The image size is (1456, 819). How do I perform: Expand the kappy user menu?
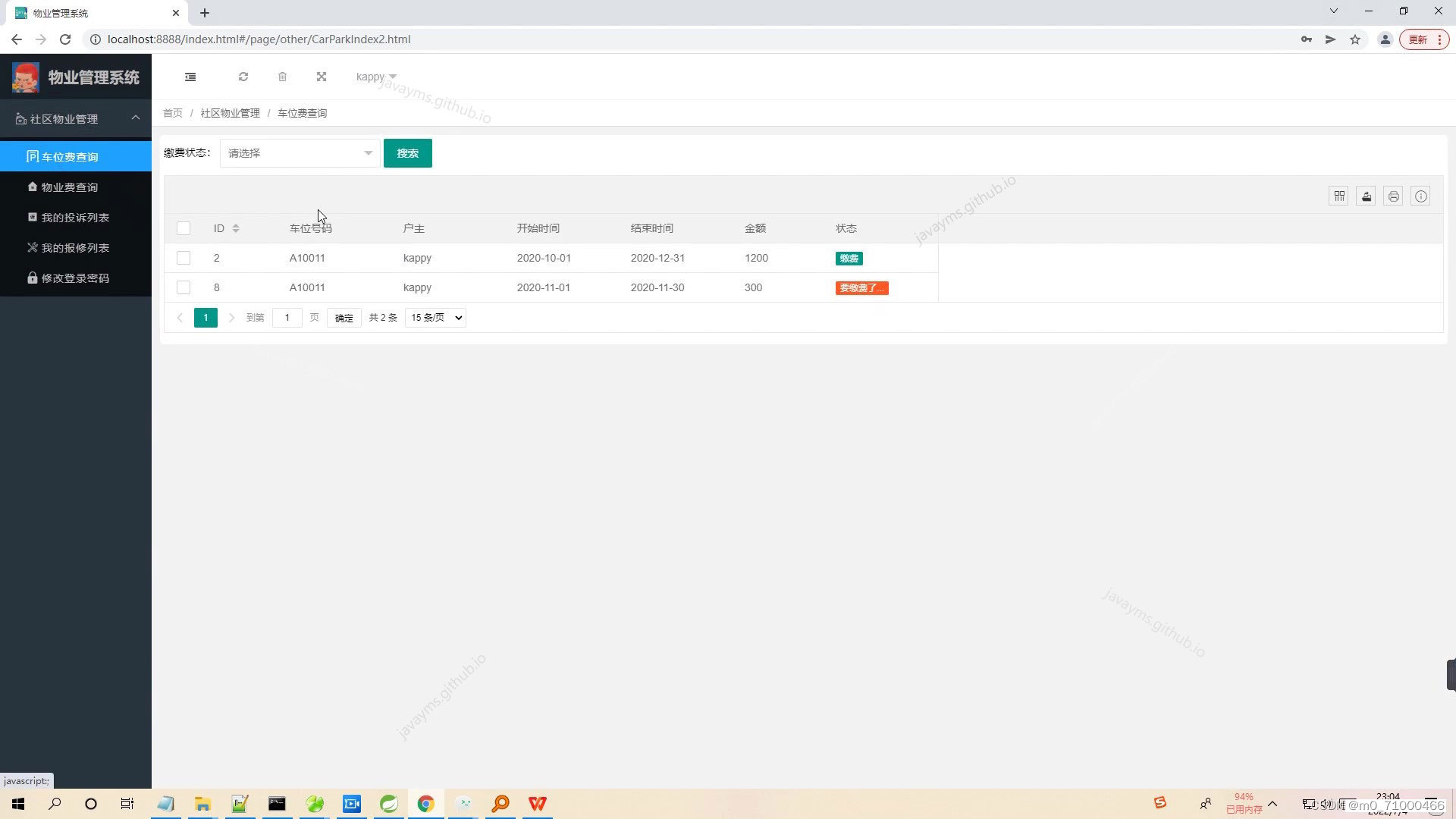(x=376, y=77)
